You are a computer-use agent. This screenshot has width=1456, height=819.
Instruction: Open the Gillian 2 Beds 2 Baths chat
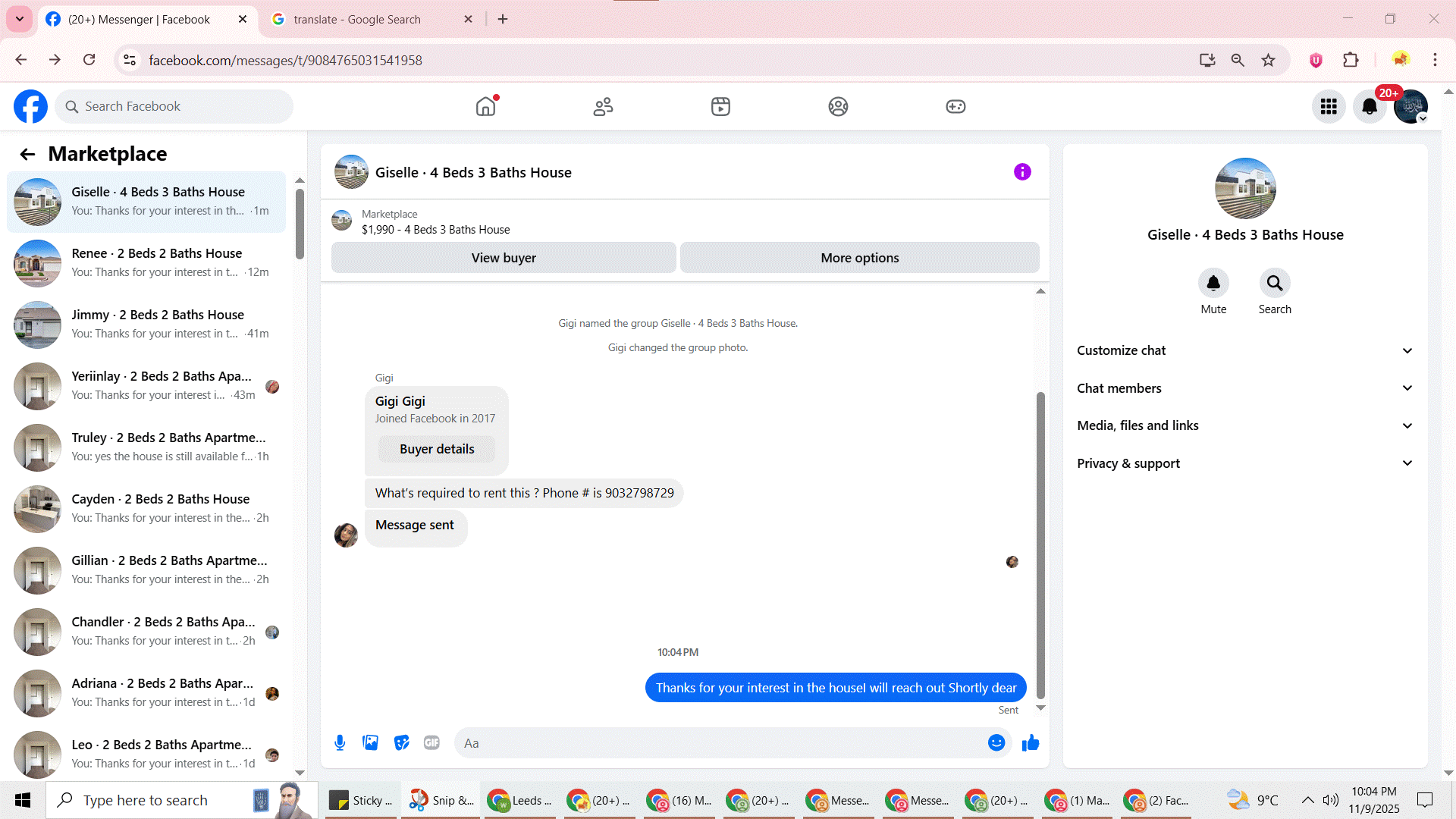point(146,570)
